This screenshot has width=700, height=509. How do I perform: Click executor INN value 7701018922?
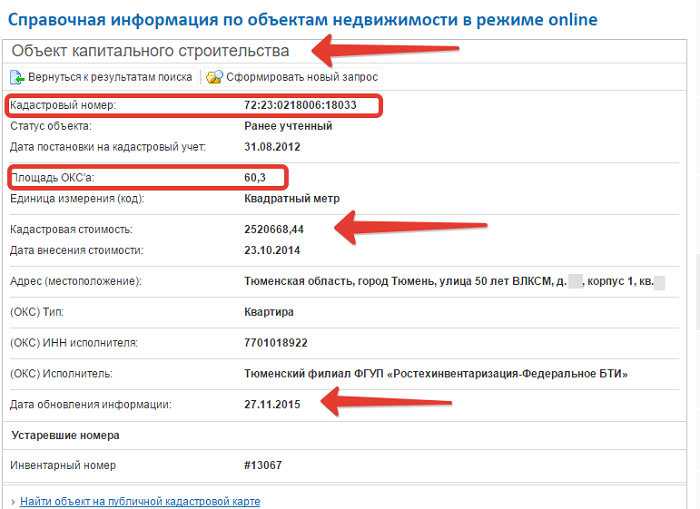tap(275, 343)
